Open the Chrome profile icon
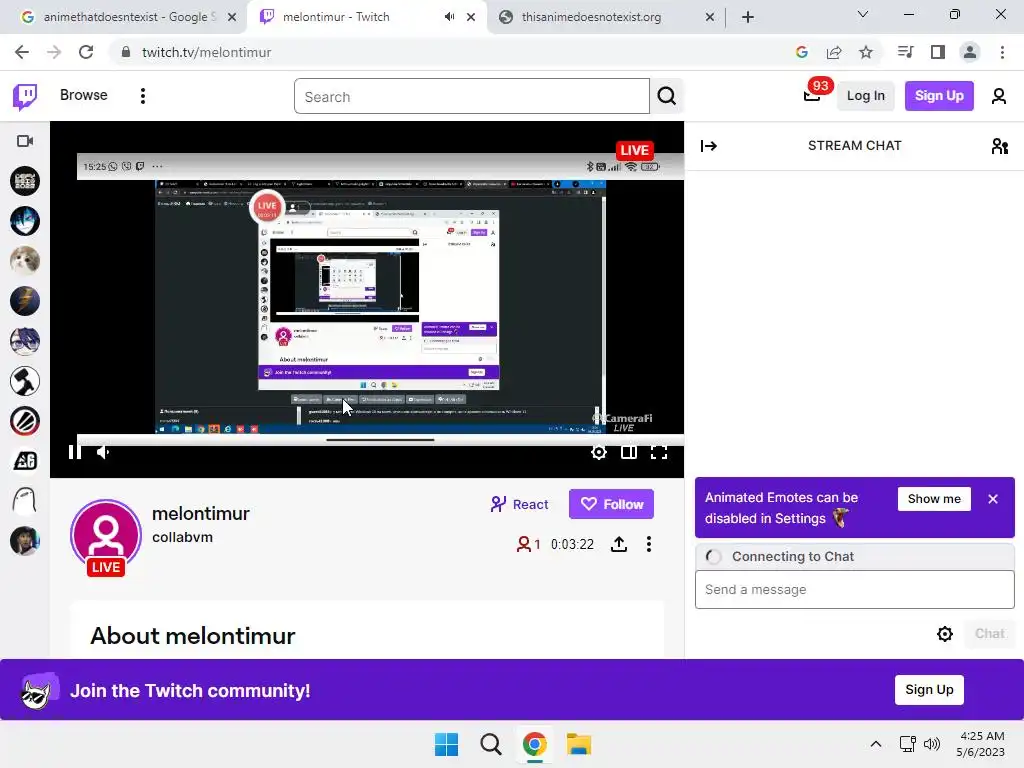Screen dimensions: 1024x768 (970, 52)
